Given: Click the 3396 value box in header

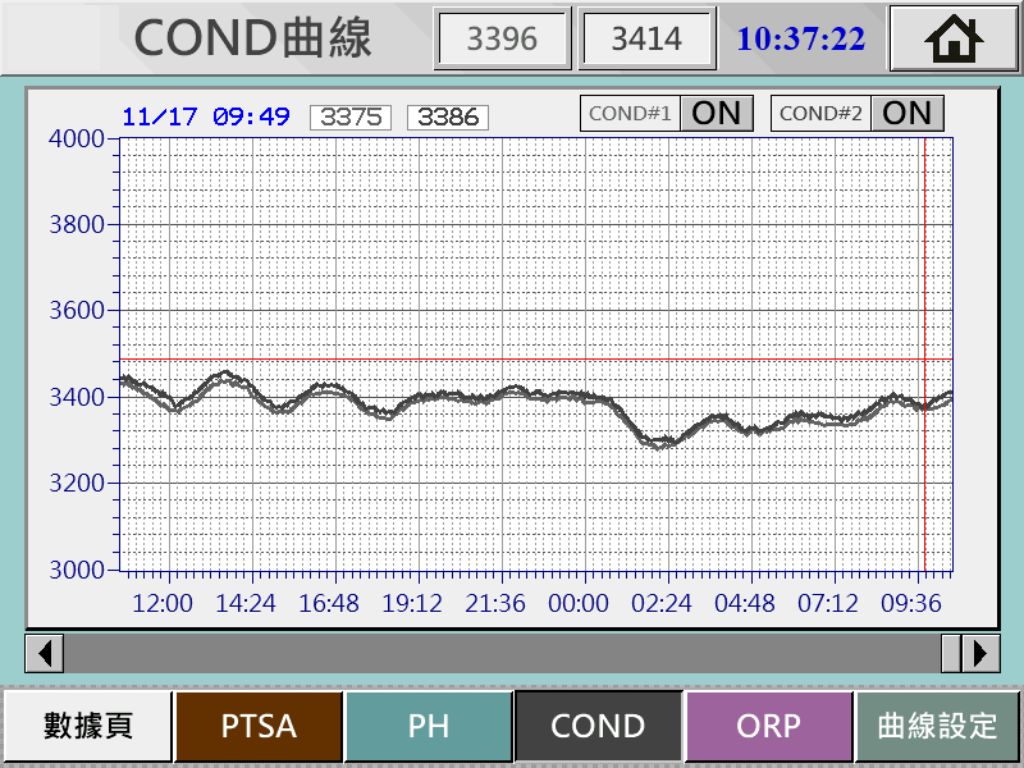Looking at the screenshot, I should coord(502,39).
